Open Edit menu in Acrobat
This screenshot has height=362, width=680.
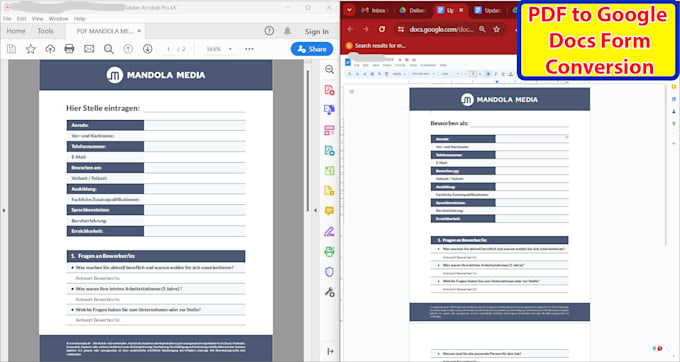click(x=21, y=19)
